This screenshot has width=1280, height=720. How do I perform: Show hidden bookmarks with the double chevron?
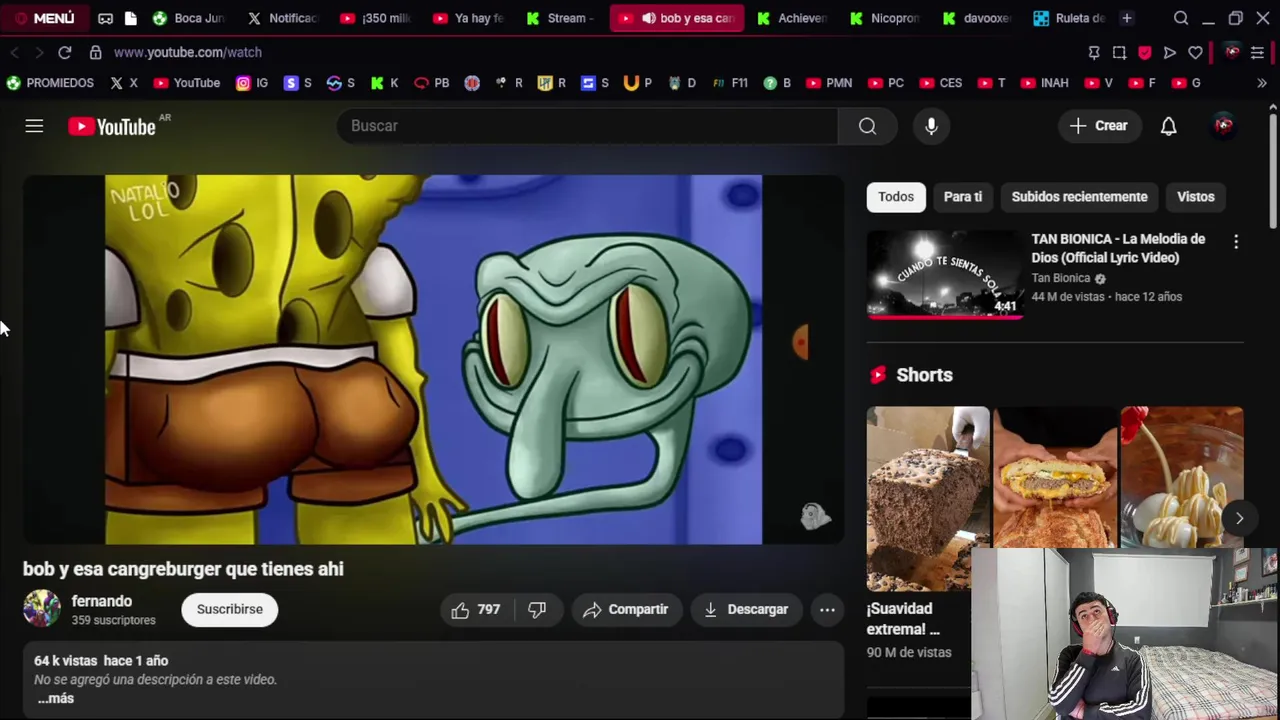point(1262,83)
